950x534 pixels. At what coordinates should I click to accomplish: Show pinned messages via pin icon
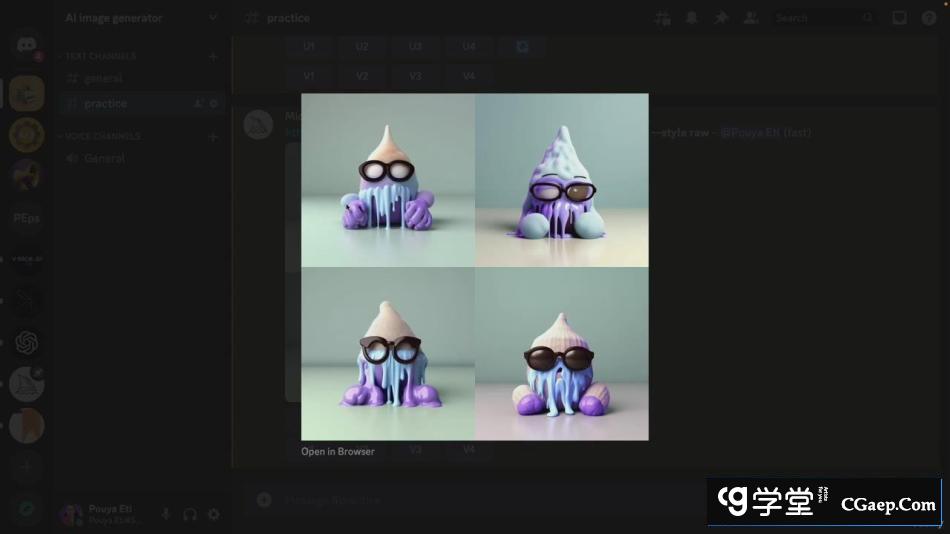[721, 18]
